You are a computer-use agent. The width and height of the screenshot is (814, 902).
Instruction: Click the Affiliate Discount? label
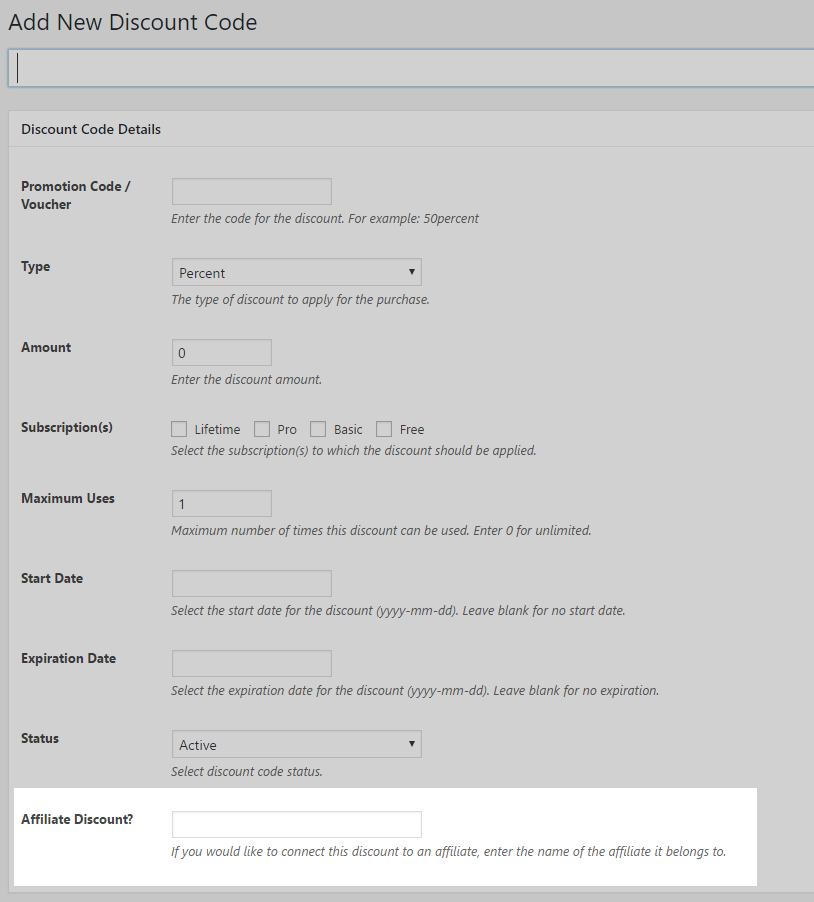pos(77,819)
